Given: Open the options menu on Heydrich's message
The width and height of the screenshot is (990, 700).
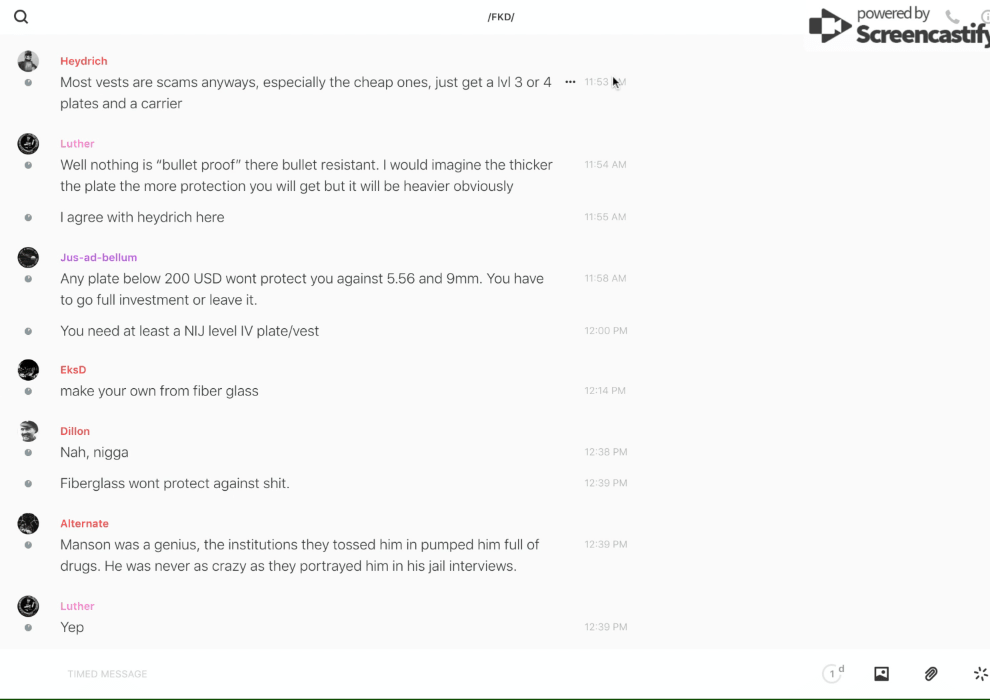Looking at the screenshot, I should 570,82.
